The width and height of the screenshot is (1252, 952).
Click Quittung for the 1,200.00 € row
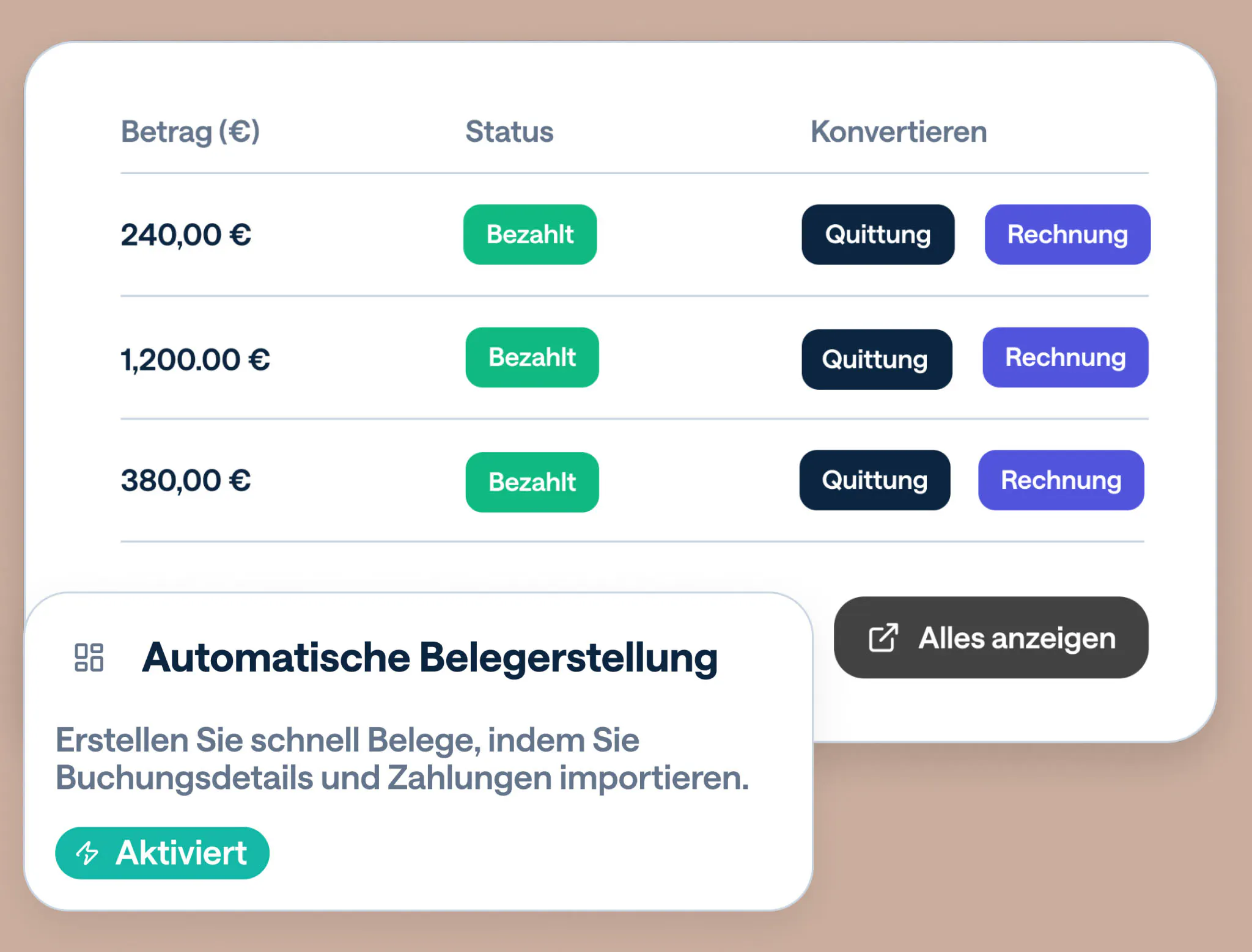pyautogui.click(x=877, y=359)
